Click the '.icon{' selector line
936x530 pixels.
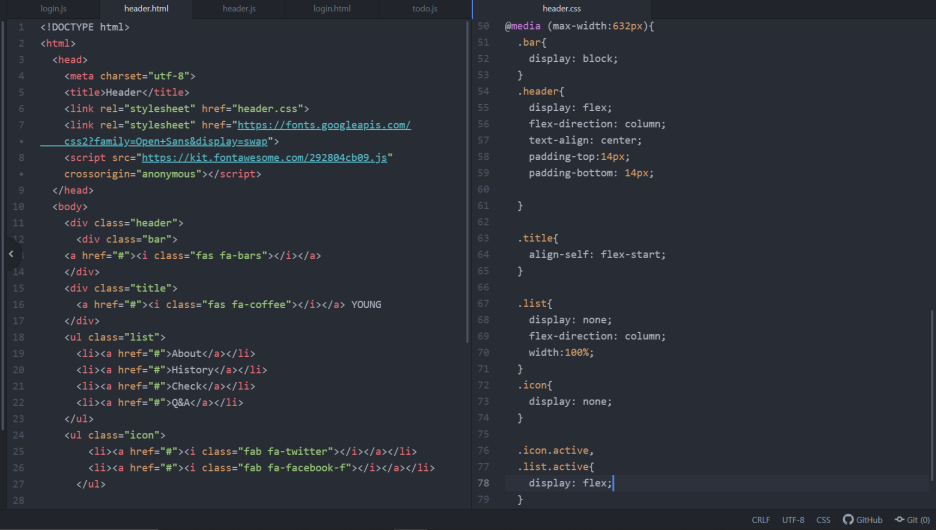(x=534, y=385)
